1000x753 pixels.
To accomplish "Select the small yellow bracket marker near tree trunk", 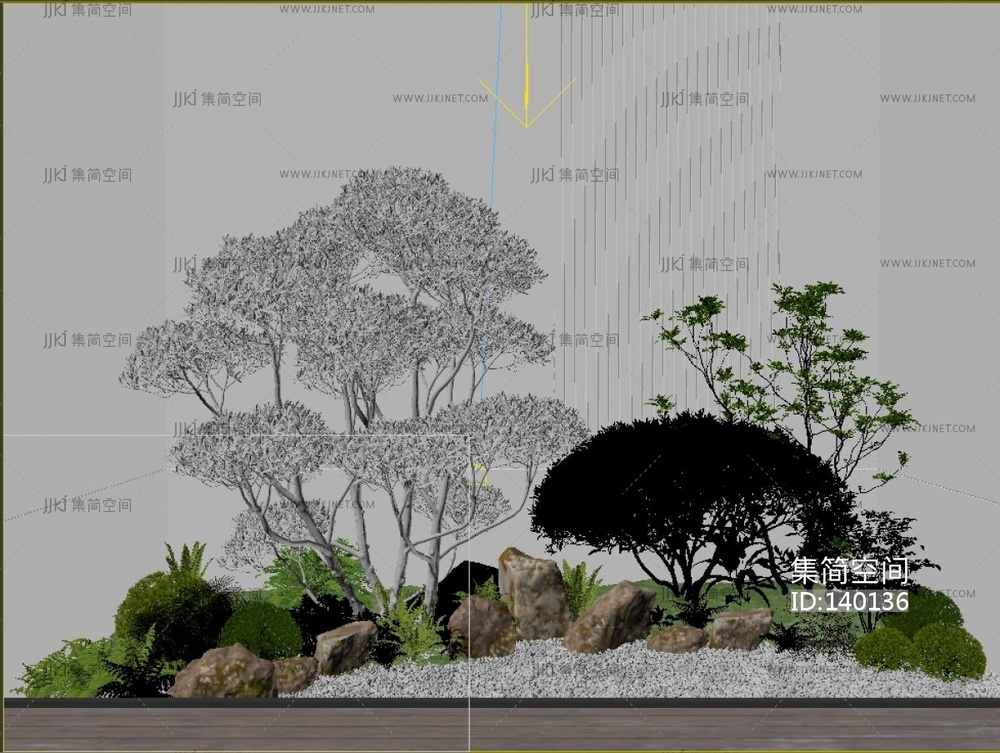I will pyautogui.click(x=481, y=474).
